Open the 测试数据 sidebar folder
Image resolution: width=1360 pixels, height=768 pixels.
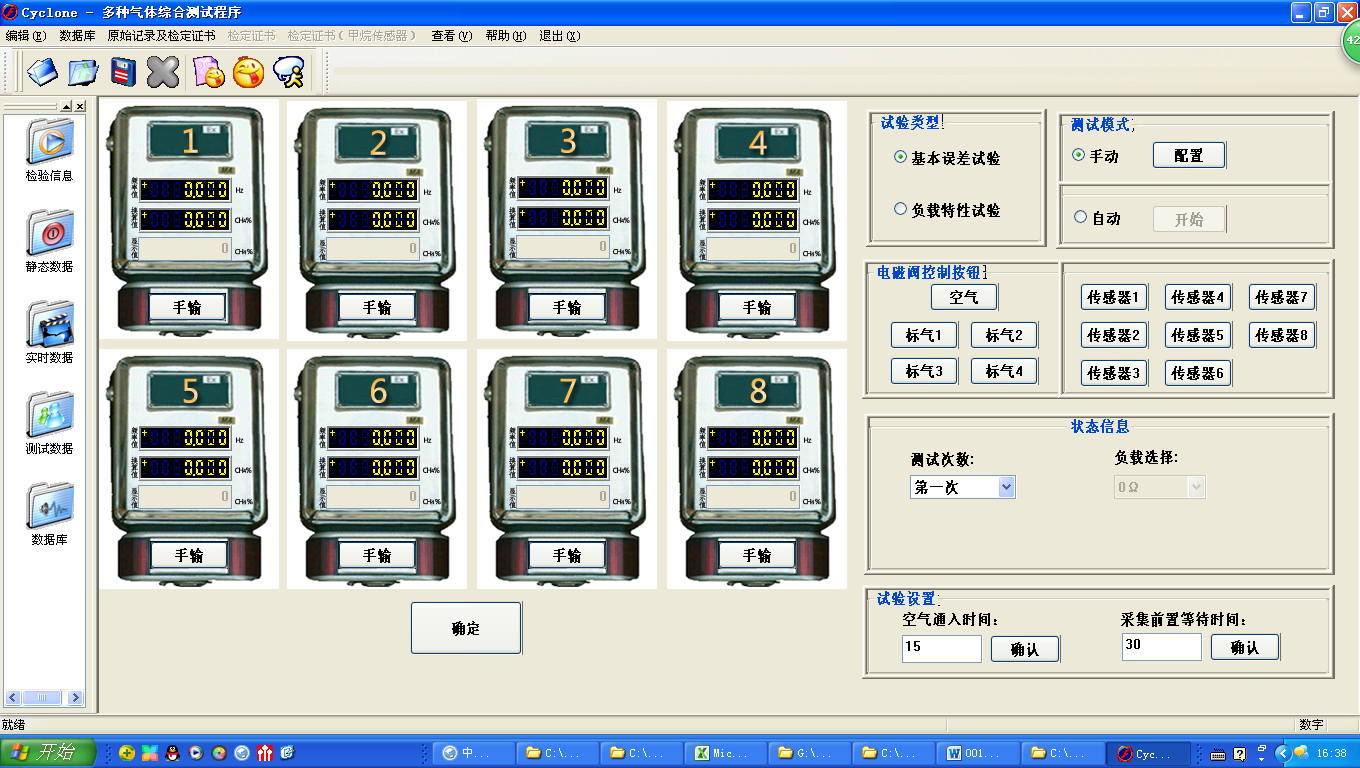point(49,415)
